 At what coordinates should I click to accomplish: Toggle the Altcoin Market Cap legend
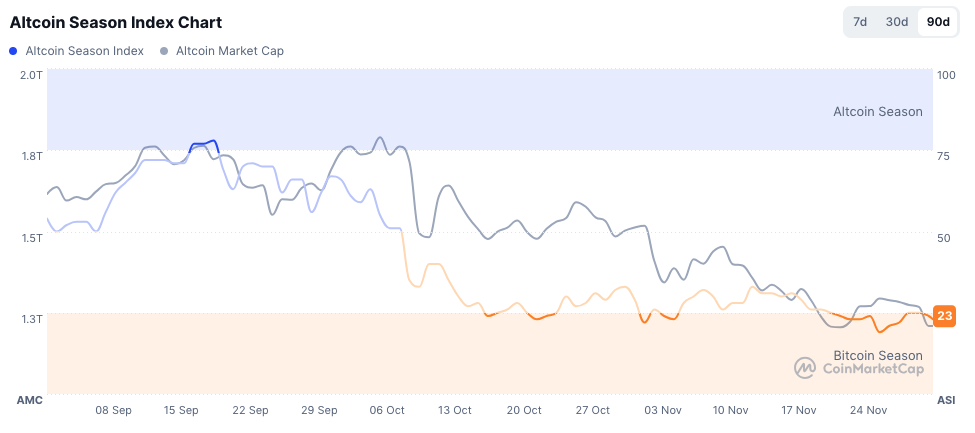[x=229, y=51]
